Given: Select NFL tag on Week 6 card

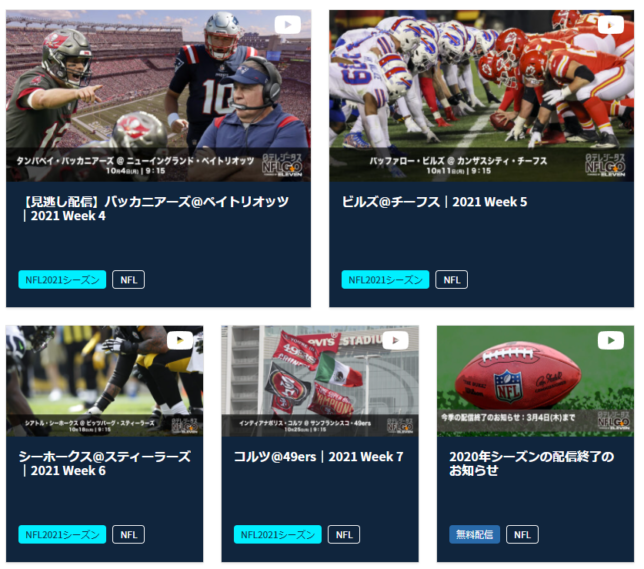Looking at the screenshot, I should tap(129, 534).
